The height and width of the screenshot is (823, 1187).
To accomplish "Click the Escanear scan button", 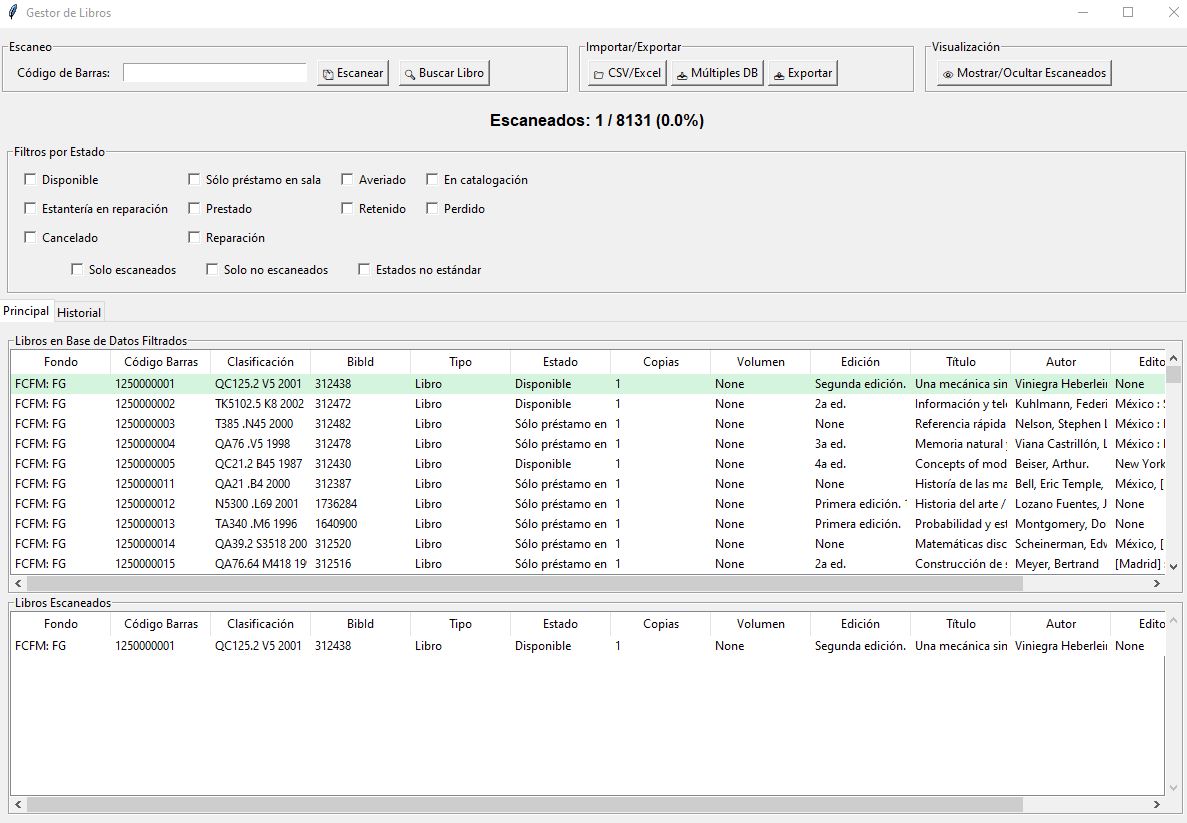I will [x=353, y=73].
